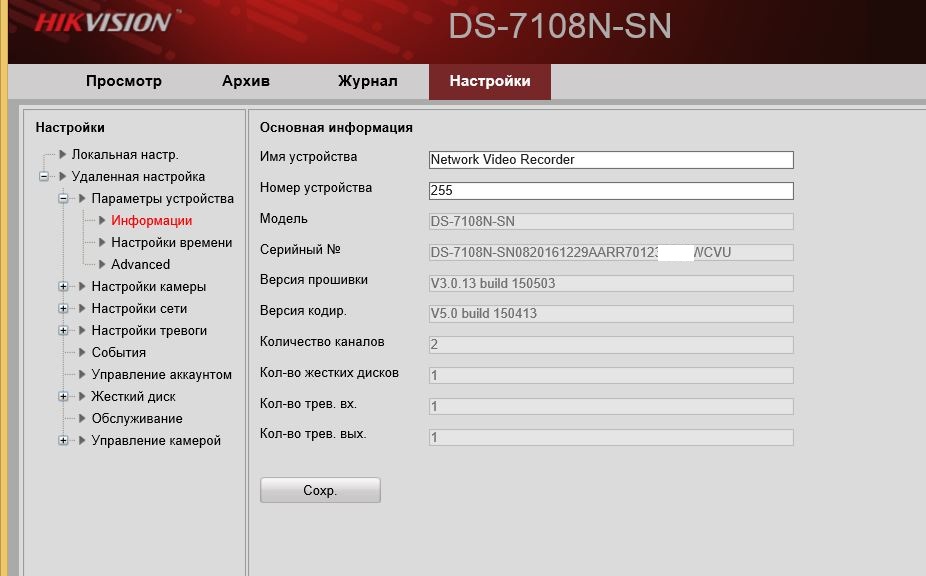Screen dimensions: 926x576
Task: Select Жесткий диск tree item
Action: [x=133, y=396]
